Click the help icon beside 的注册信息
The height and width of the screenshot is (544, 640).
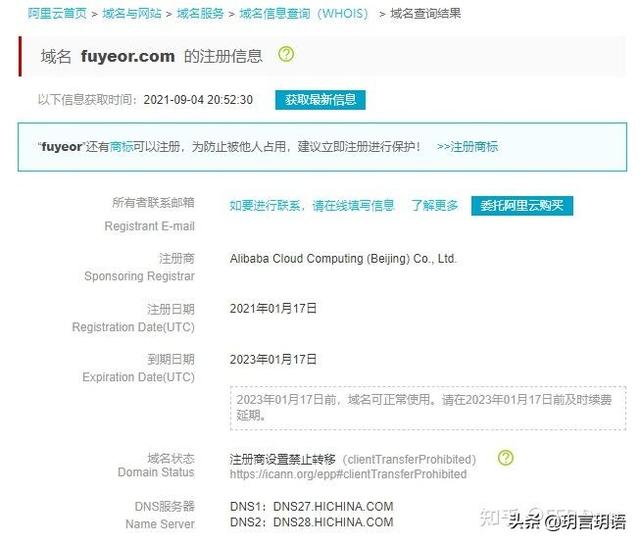click(286, 54)
